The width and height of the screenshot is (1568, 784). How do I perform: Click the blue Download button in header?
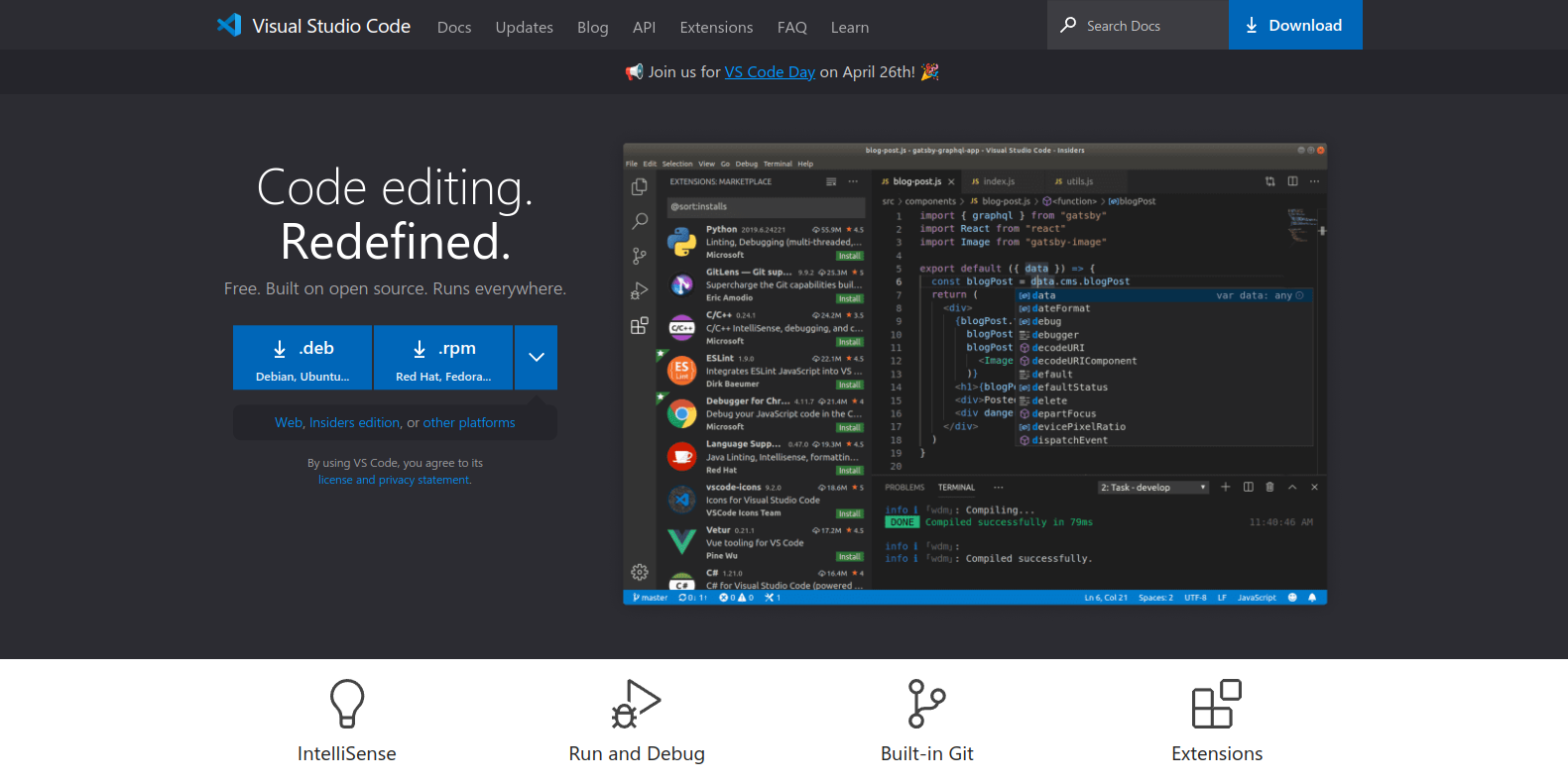click(x=1295, y=25)
